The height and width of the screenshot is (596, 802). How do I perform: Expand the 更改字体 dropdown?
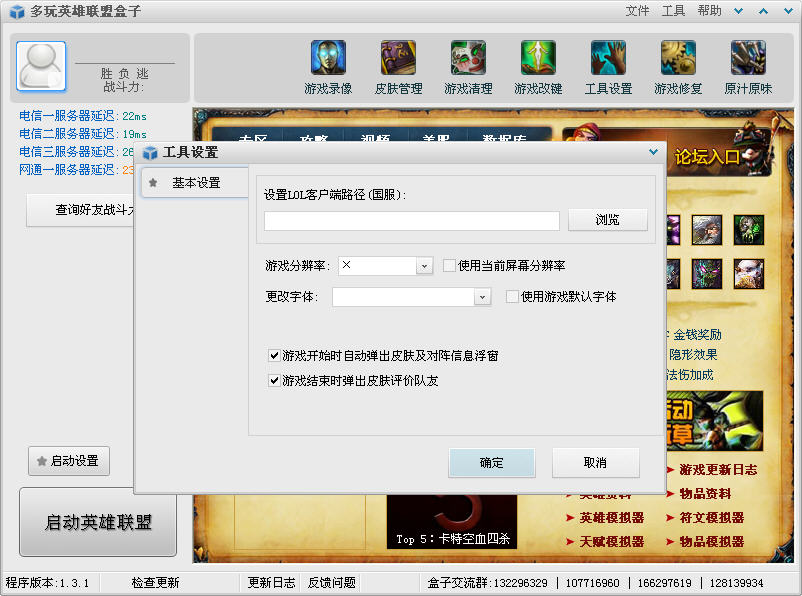pos(482,297)
